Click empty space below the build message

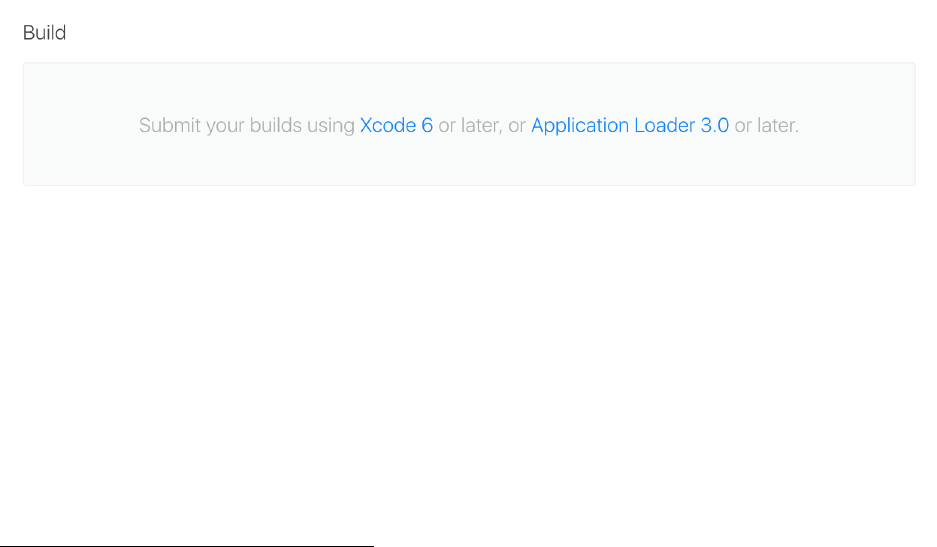coord(468,163)
